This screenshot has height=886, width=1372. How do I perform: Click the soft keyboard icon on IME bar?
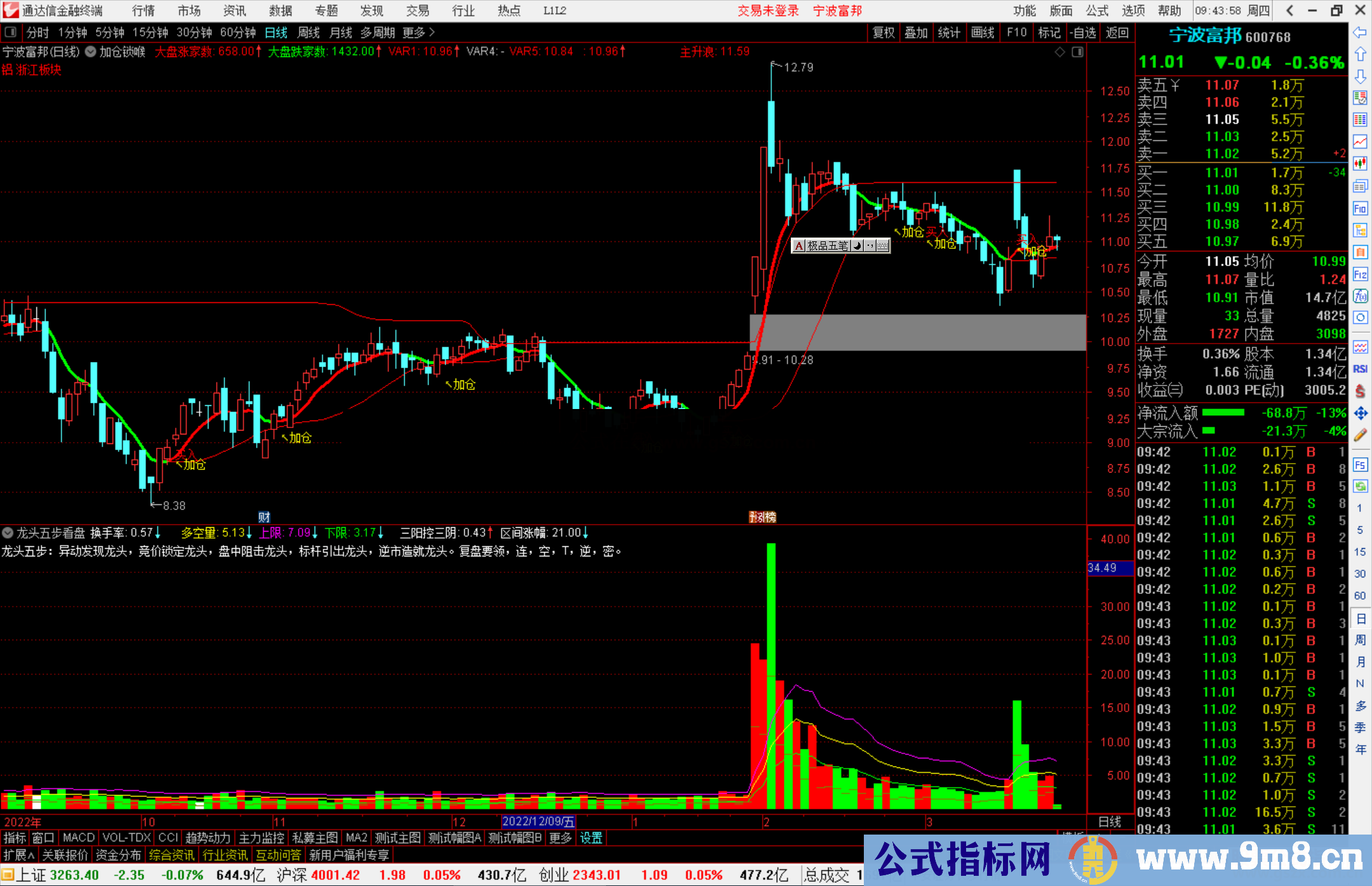pos(882,246)
